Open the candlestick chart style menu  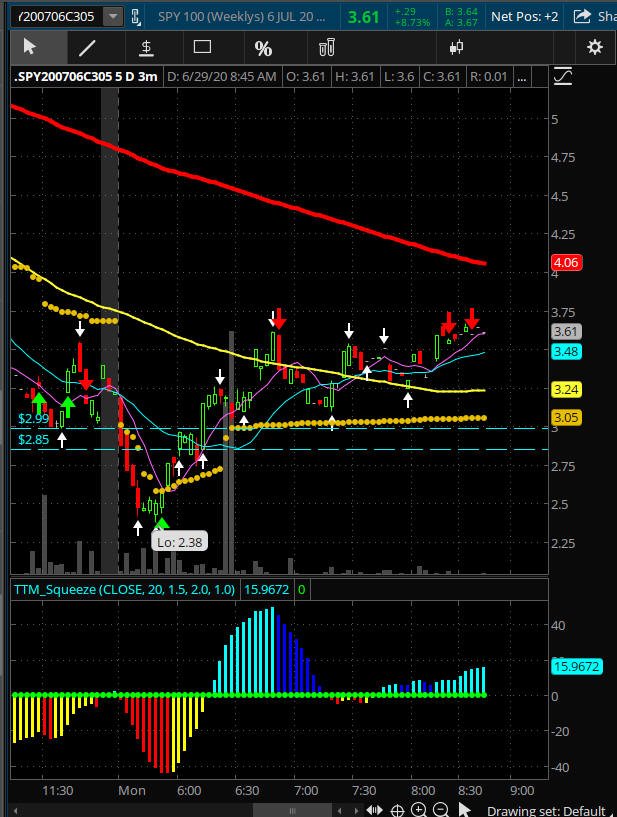(458, 47)
